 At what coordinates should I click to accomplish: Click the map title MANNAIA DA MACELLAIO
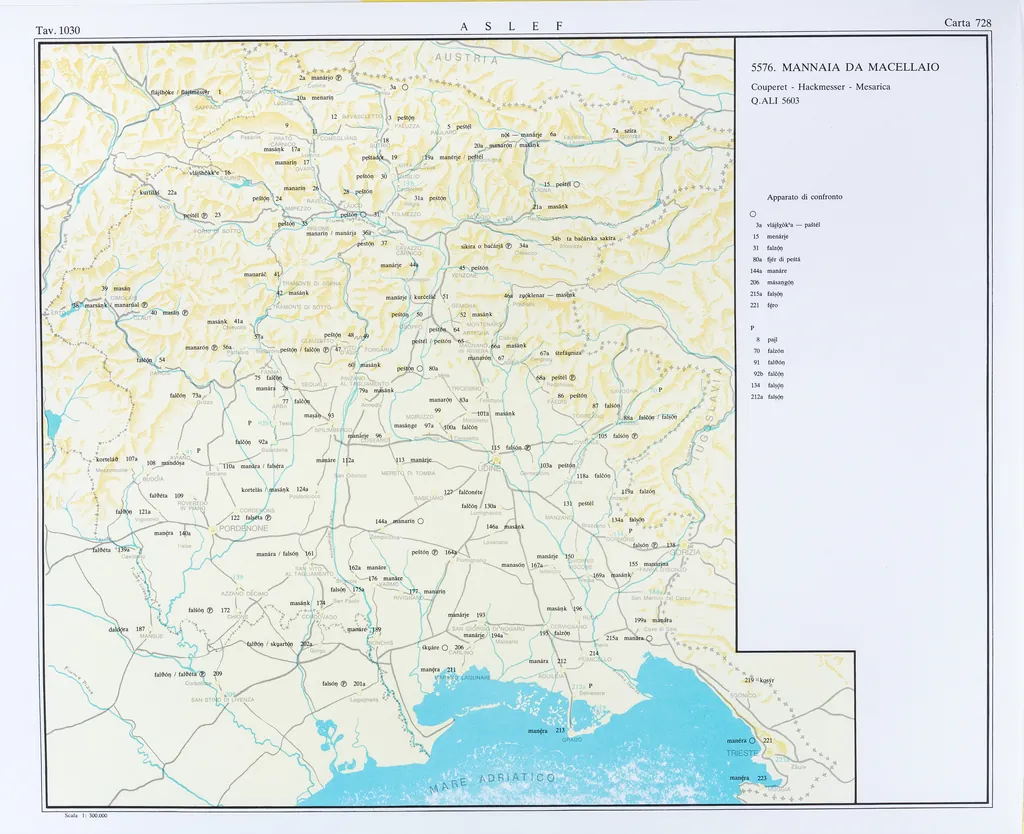pyautogui.click(x=845, y=68)
